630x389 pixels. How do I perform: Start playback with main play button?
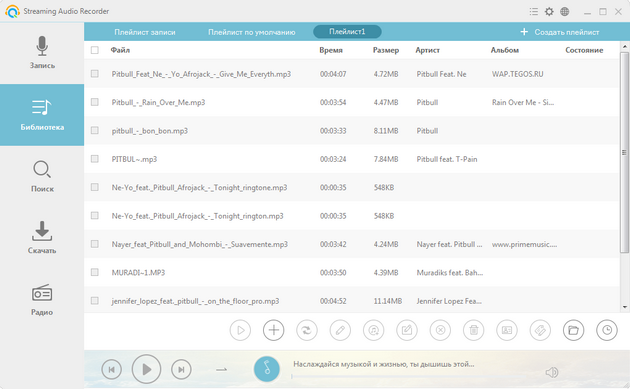(x=147, y=369)
